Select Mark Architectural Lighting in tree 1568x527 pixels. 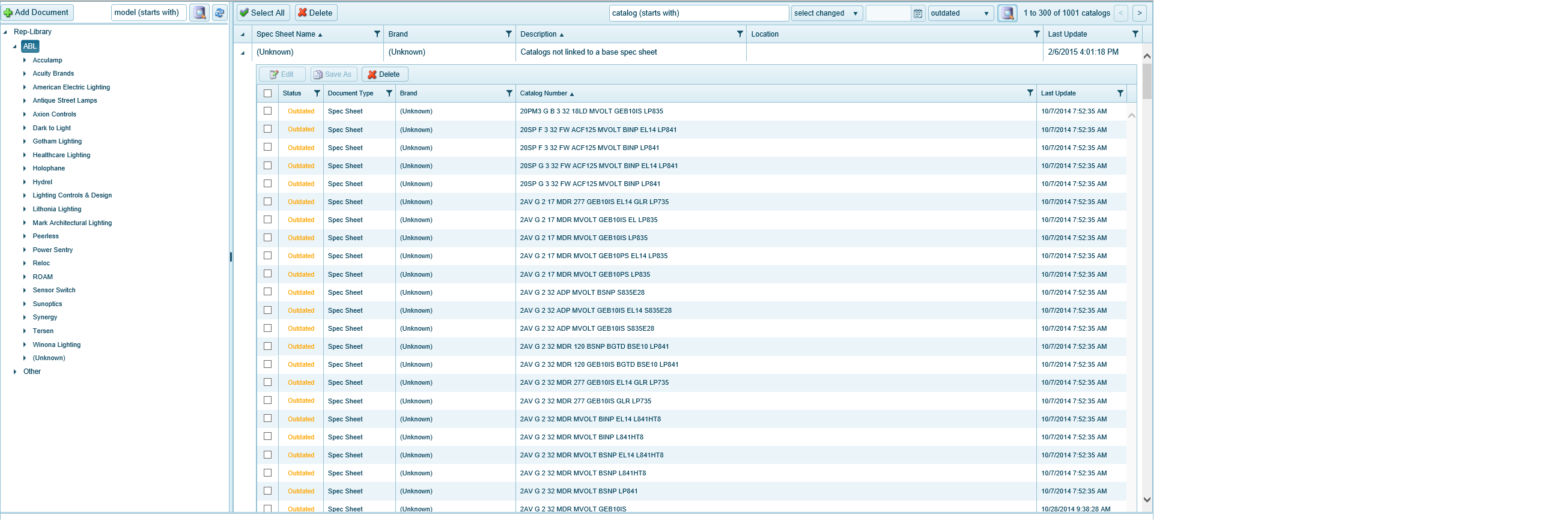pyautogui.click(x=73, y=223)
